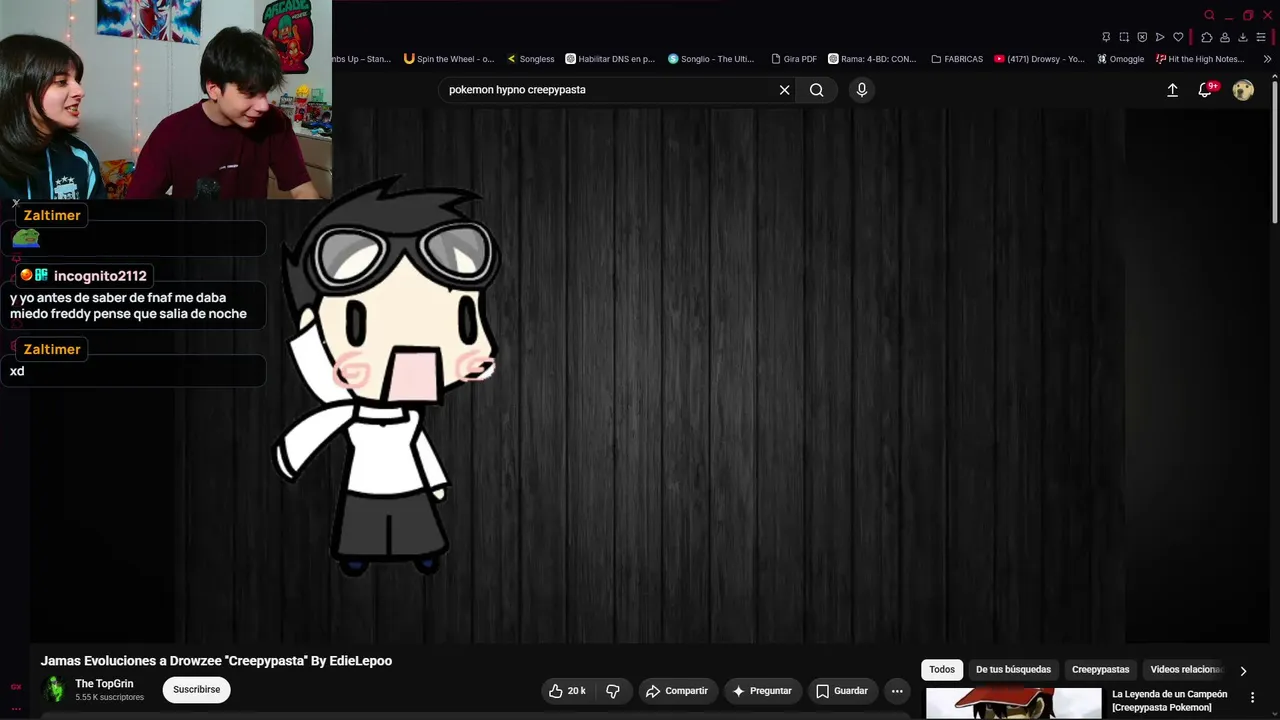Click the Preguntar button
The height and width of the screenshot is (720, 1280).
coord(762,691)
